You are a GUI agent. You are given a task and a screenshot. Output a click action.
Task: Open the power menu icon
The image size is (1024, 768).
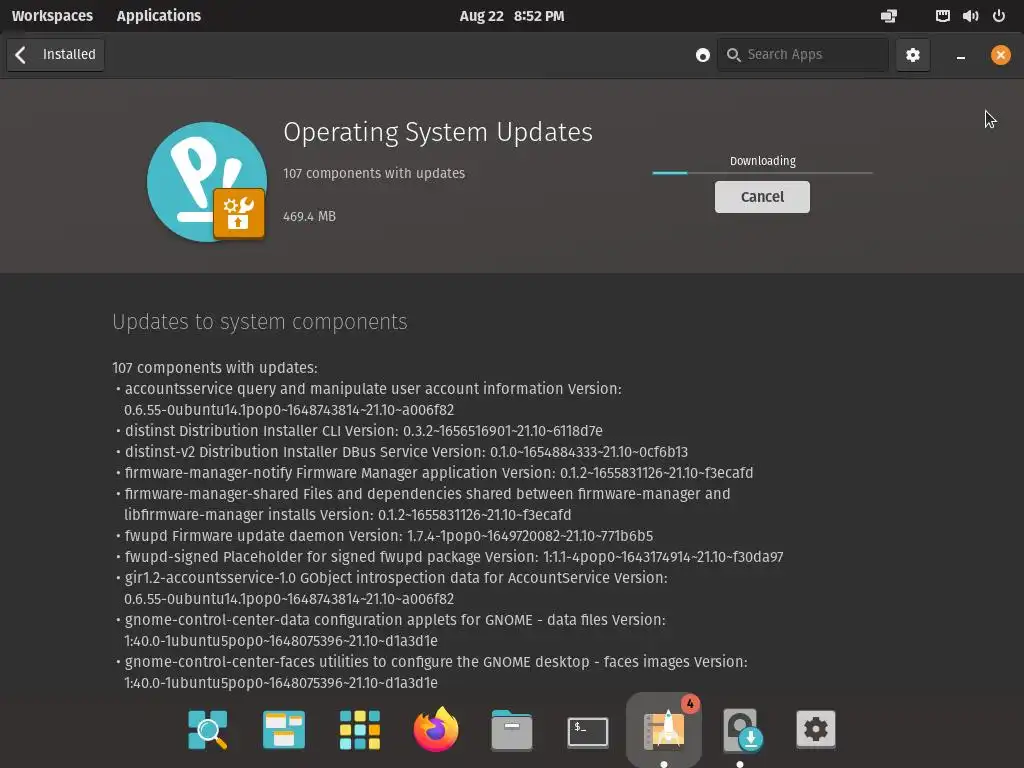[x=999, y=16]
